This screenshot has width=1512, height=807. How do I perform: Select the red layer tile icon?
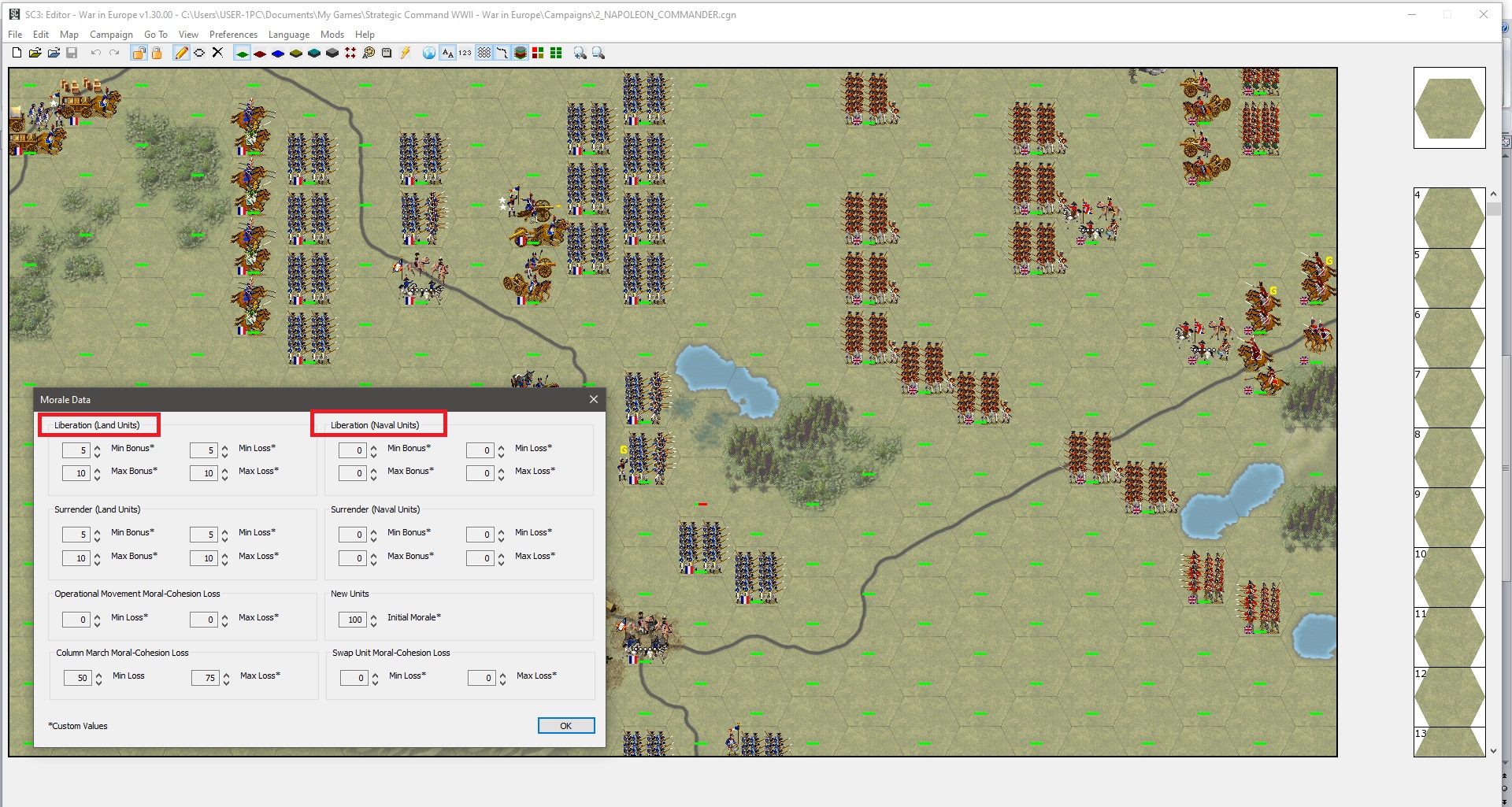click(x=260, y=53)
